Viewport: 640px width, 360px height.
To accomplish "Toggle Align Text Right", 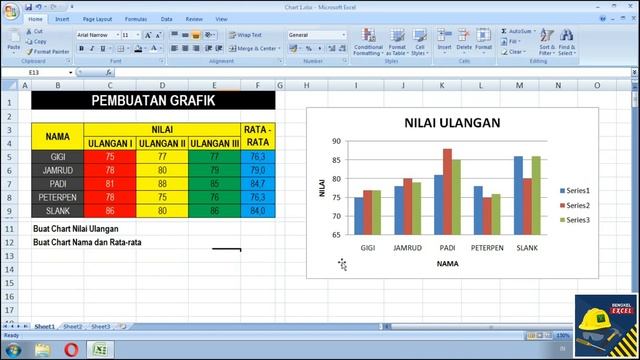I will point(196,49).
